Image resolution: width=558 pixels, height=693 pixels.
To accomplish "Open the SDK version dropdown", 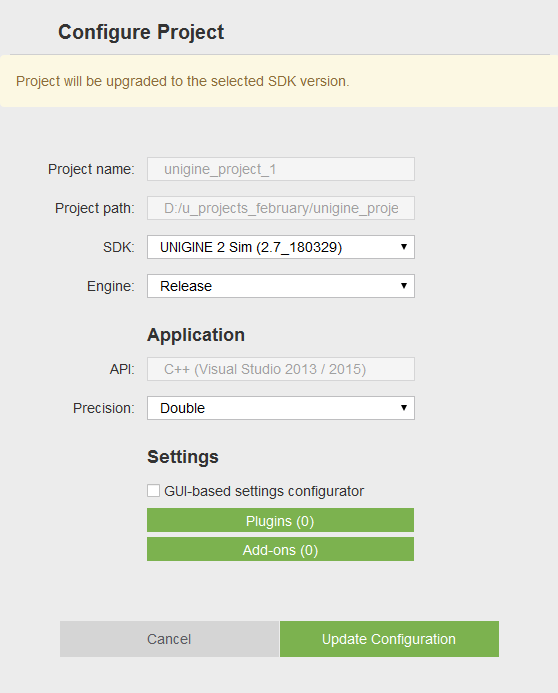I will tap(281, 247).
